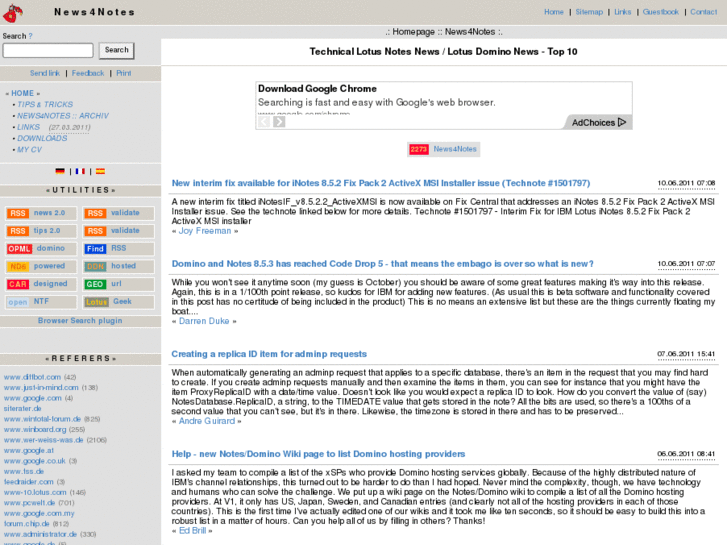This screenshot has height=545, width=727.
Task: Open referer www.google.com
Action: pyautogui.click(x=32, y=398)
